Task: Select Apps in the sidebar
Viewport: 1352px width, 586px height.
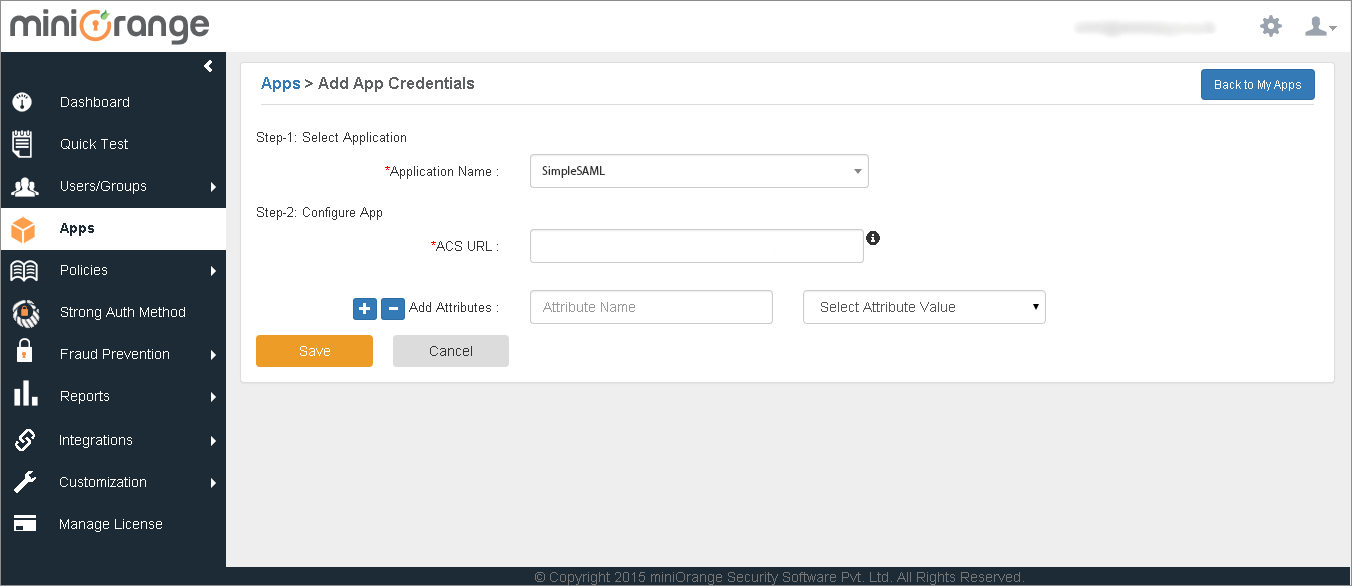Action: tap(113, 228)
